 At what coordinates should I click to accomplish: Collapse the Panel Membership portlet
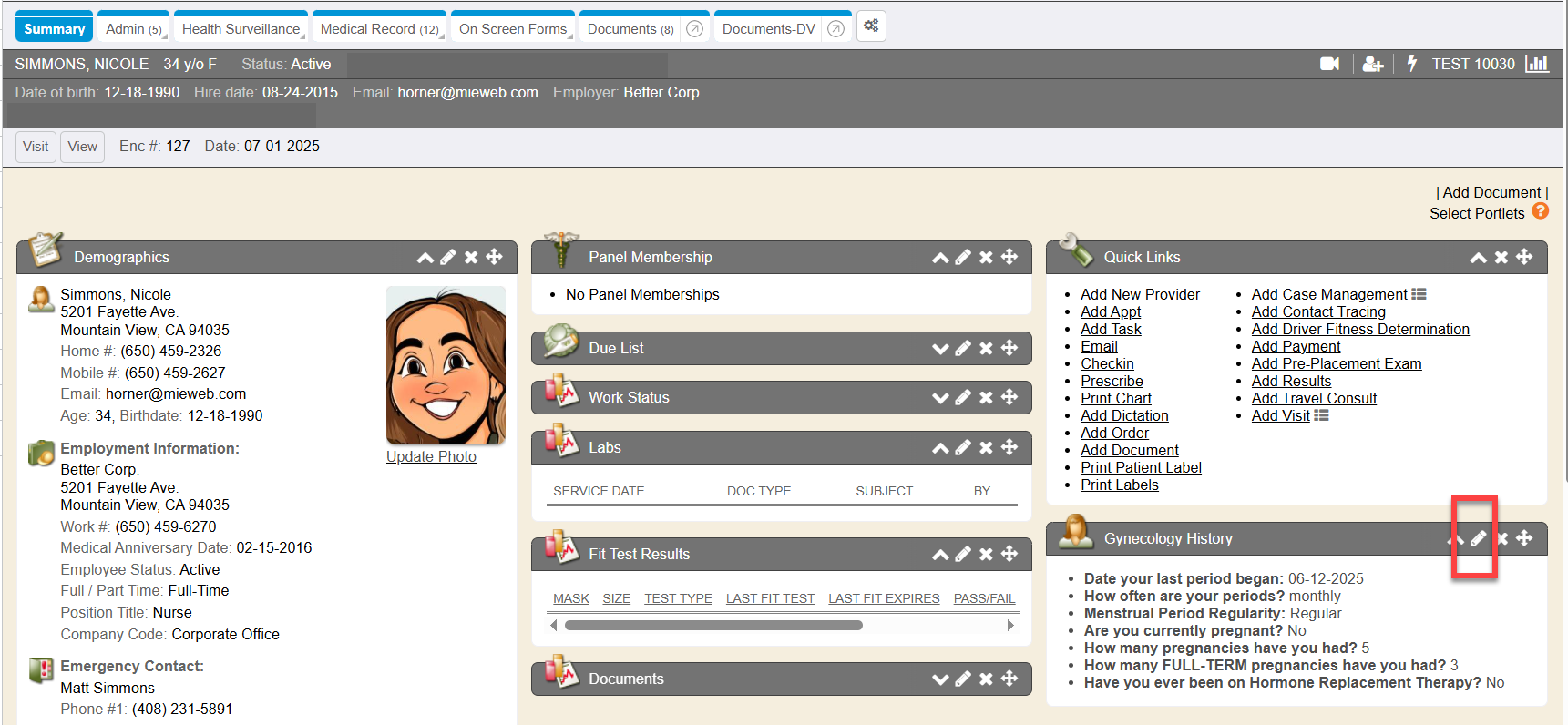click(940, 257)
